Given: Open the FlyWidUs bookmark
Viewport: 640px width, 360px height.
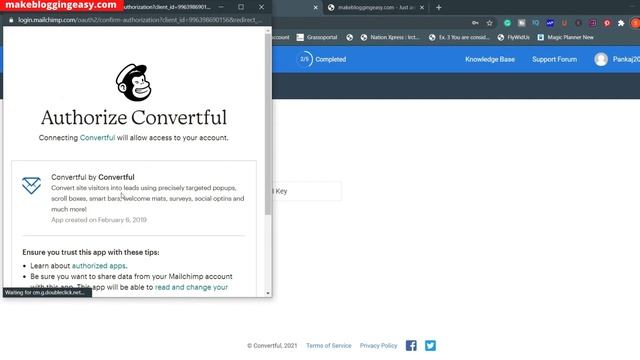Looking at the screenshot, I should [x=513, y=37].
